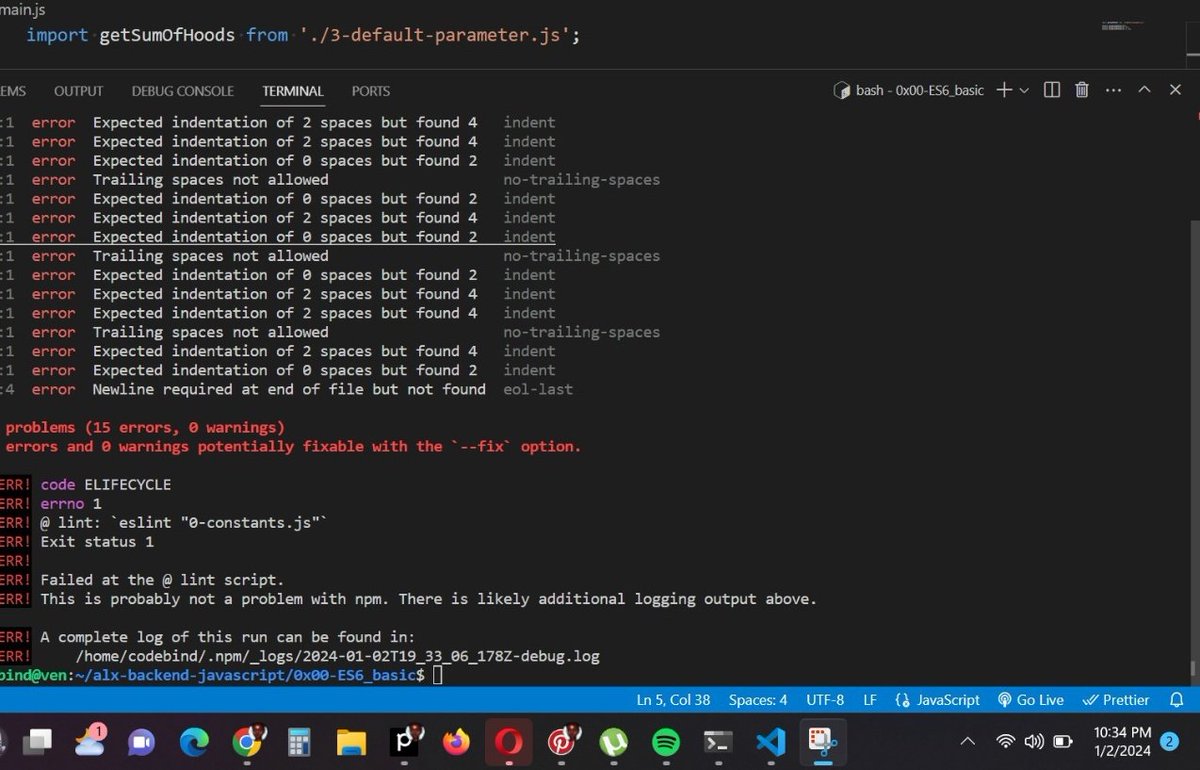The image size is (1200, 770).
Task: Click the getSumOfHoods identifier in the editor
Action: point(167,35)
